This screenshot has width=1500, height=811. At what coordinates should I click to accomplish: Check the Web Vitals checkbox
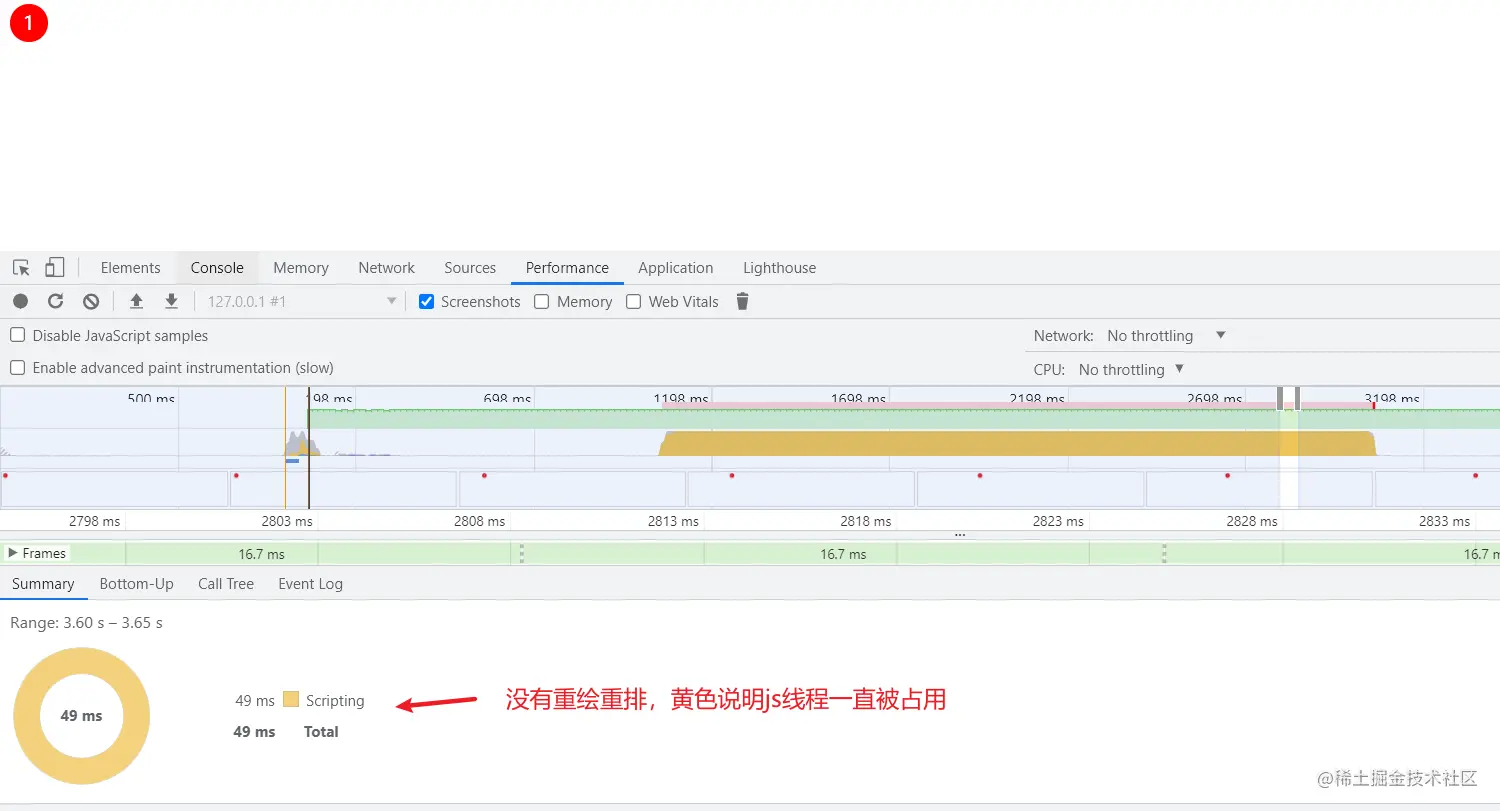coord(634,301)
